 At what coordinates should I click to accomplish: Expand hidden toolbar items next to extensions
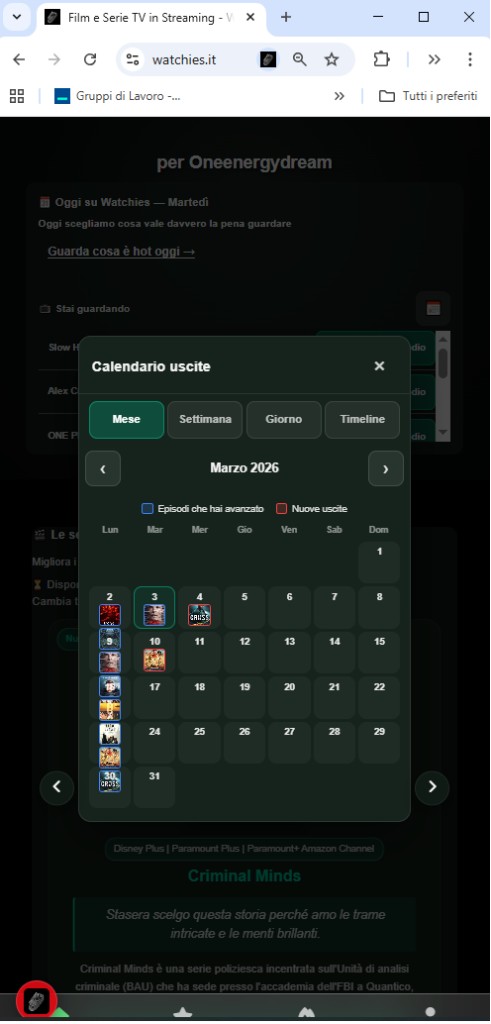(x=434, y=59)
